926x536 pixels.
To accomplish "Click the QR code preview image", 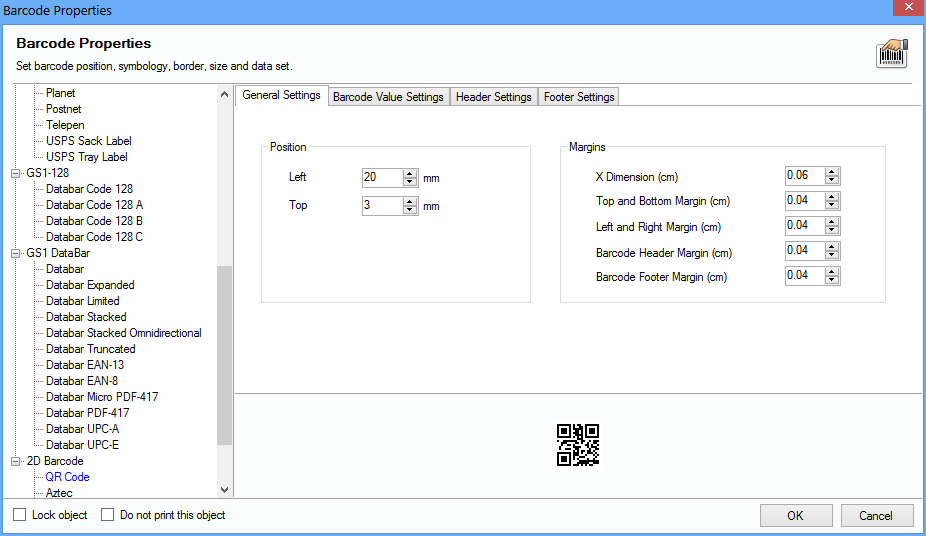I will pos(578,445).
